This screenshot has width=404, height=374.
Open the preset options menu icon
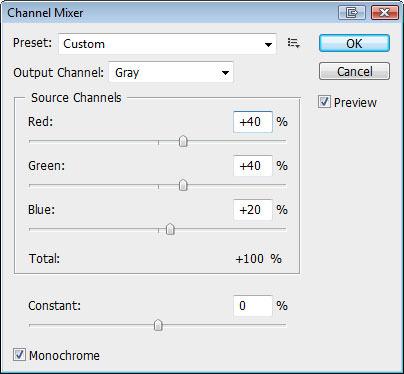point(294,43)
